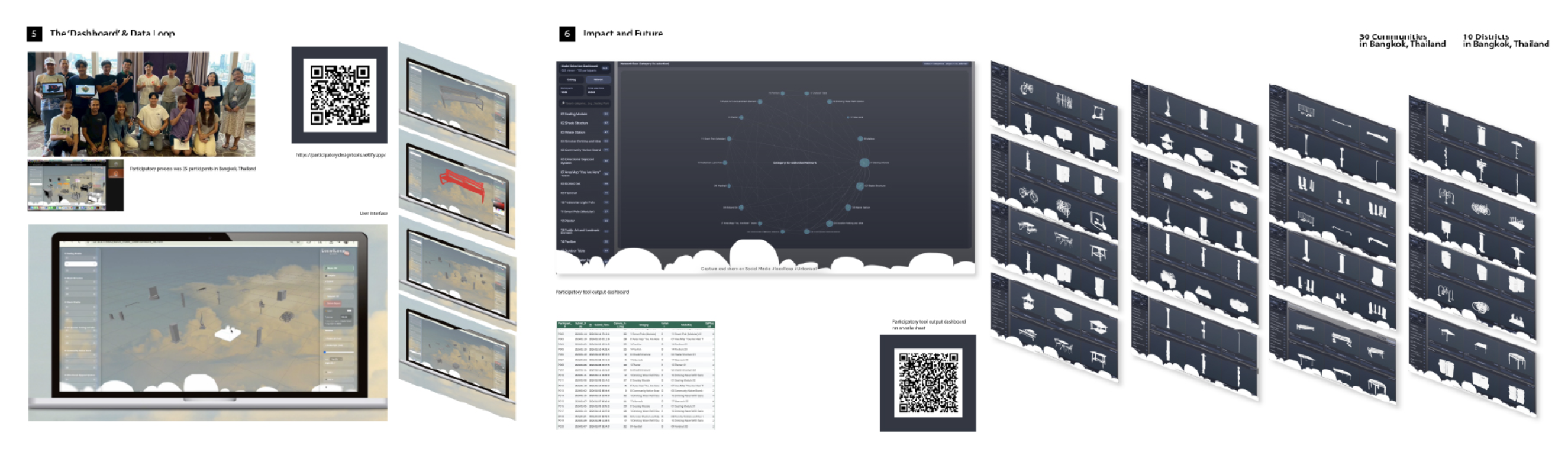
Task: Click the Category Co-selection Network center label
Action: pos(794,163)
